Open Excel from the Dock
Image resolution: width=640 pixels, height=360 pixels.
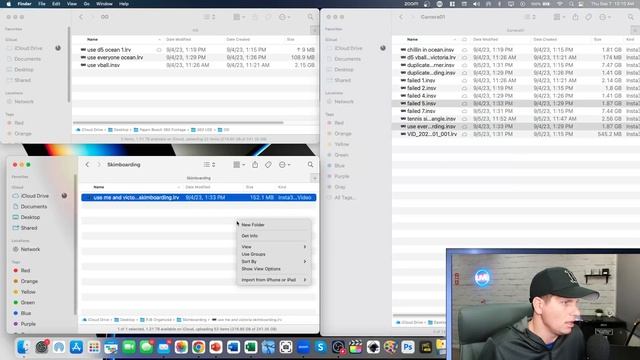[251, 347]
